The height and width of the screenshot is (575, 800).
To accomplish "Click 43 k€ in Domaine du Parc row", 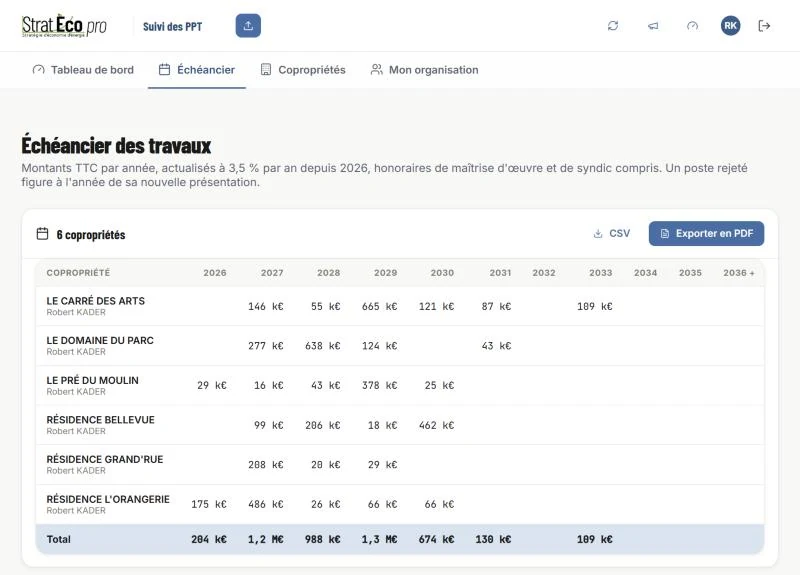I will (x=496, y=345).
